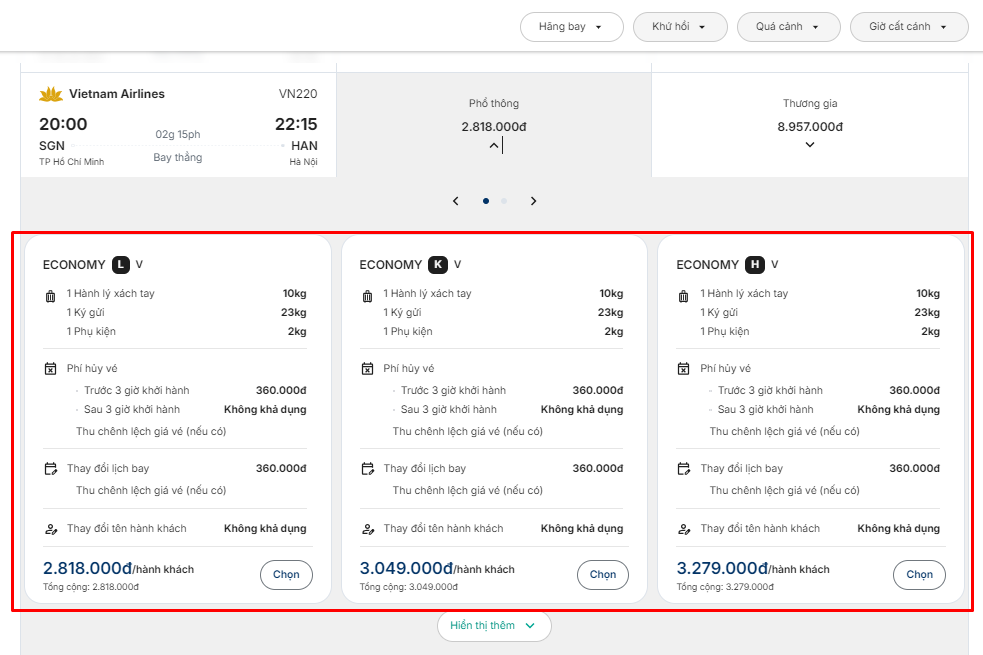Image resolution: width=983 pixels, height=655 pixels.
Task: Open the Khứ hồi trip type dropdown
Action: [679, 27]
